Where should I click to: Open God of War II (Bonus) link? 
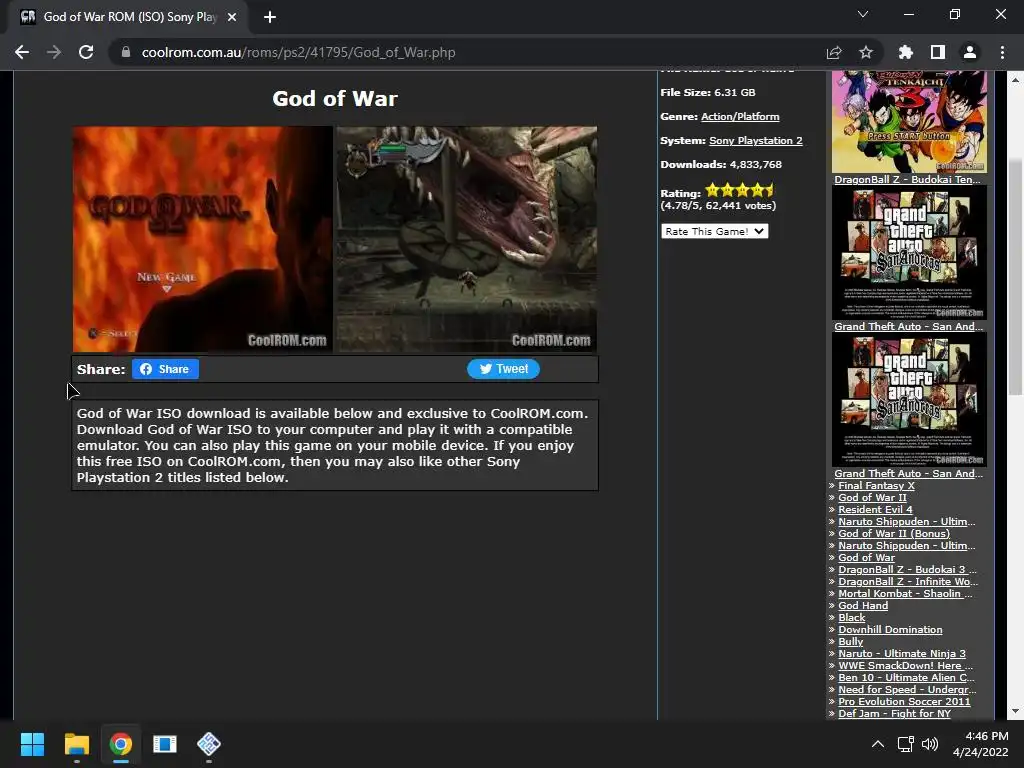tap(894, 534)
